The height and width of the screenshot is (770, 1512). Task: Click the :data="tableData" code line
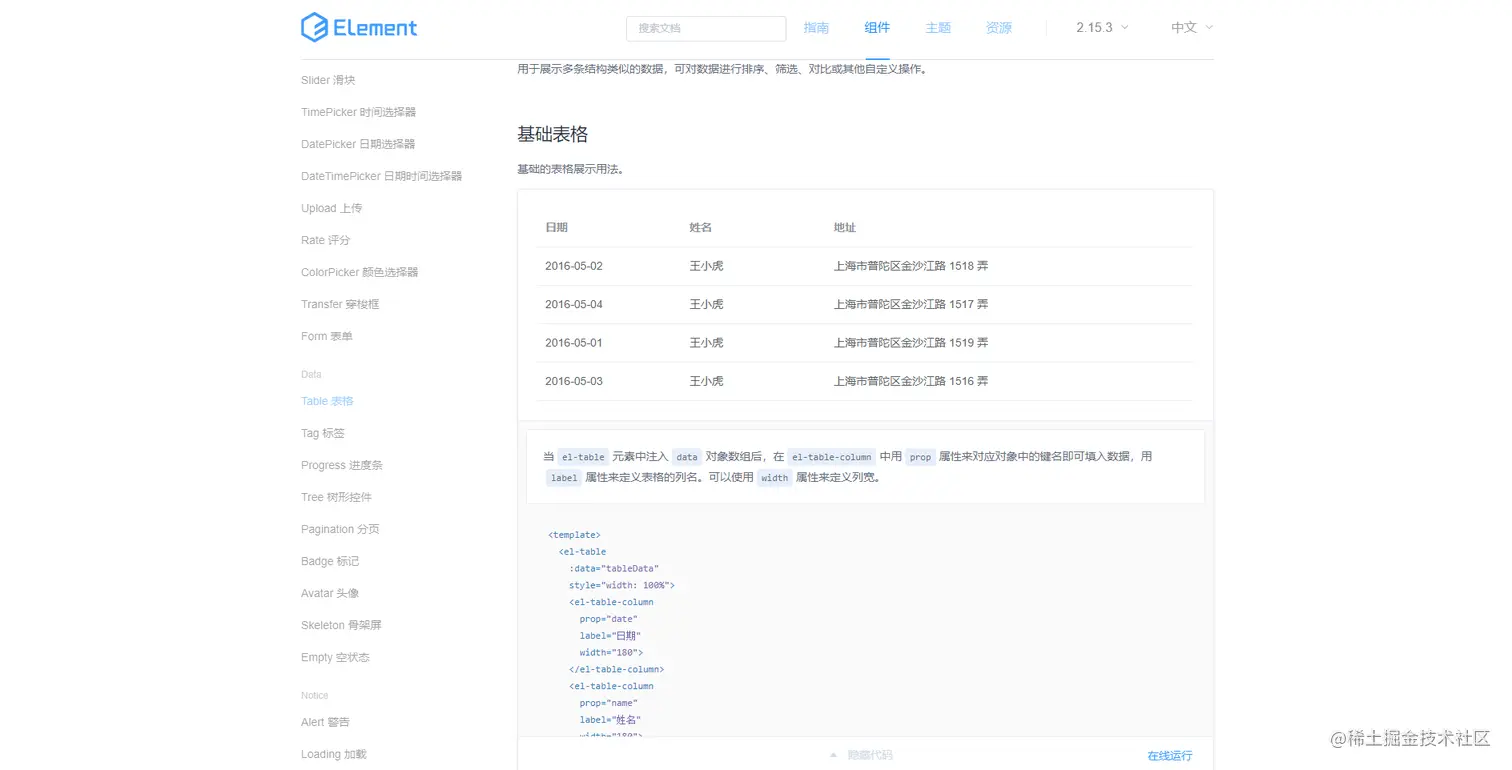(614, 568)
